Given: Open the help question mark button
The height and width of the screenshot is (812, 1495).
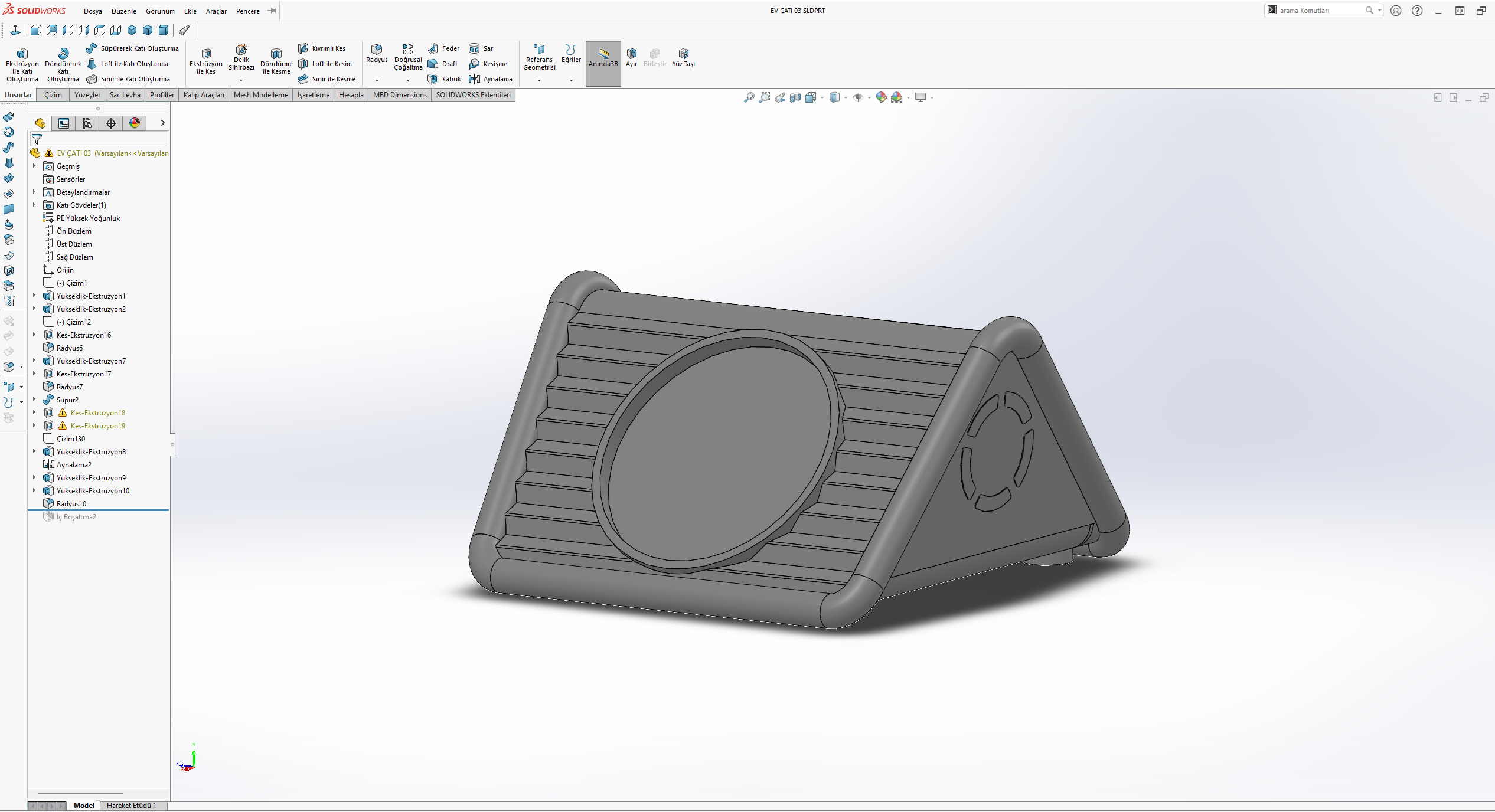Looking at the screenshot, I should pyautogui.click(x=1417, y=11).
